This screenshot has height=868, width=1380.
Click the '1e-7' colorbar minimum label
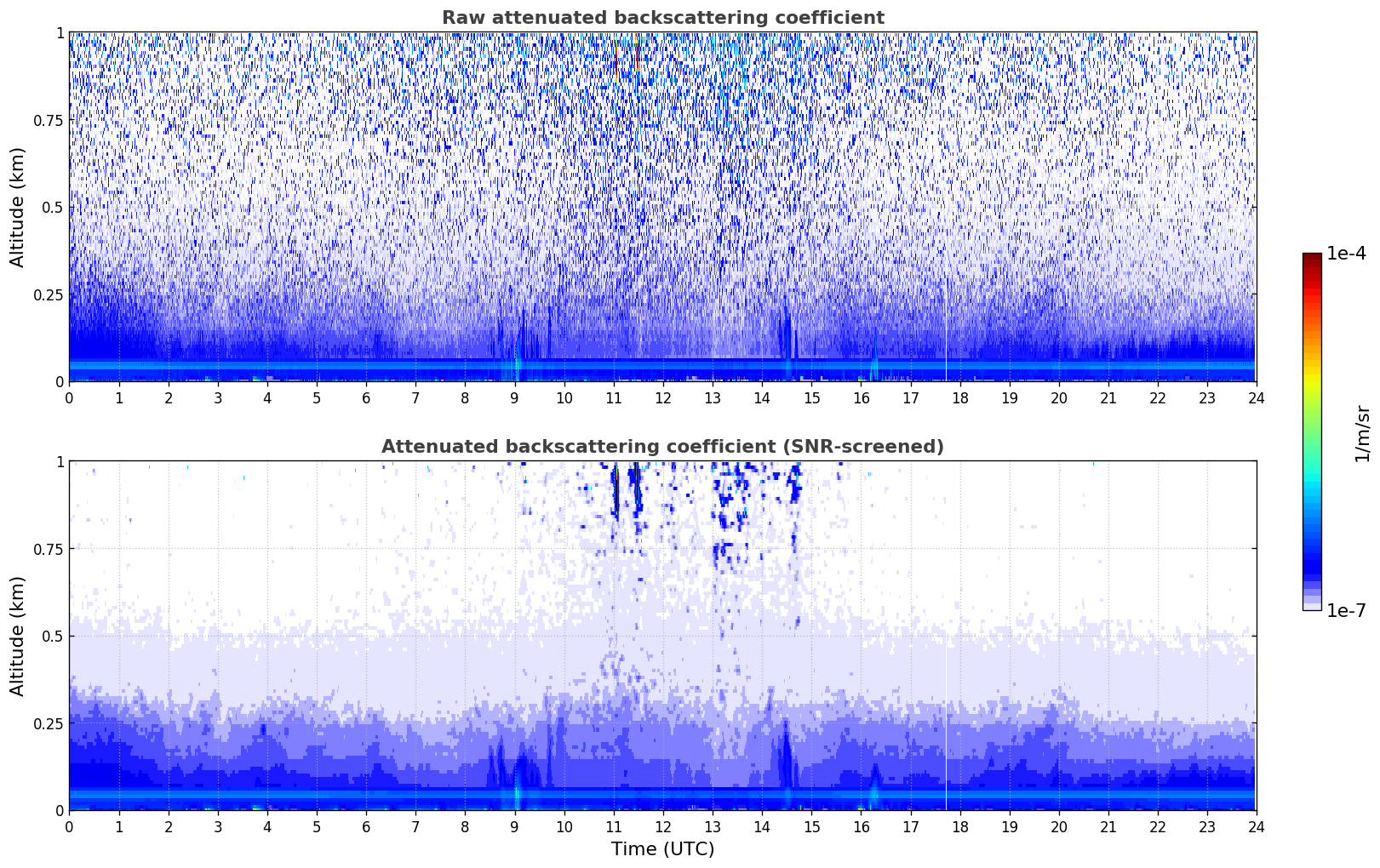pyautogui.click(x=1346, y=610)
